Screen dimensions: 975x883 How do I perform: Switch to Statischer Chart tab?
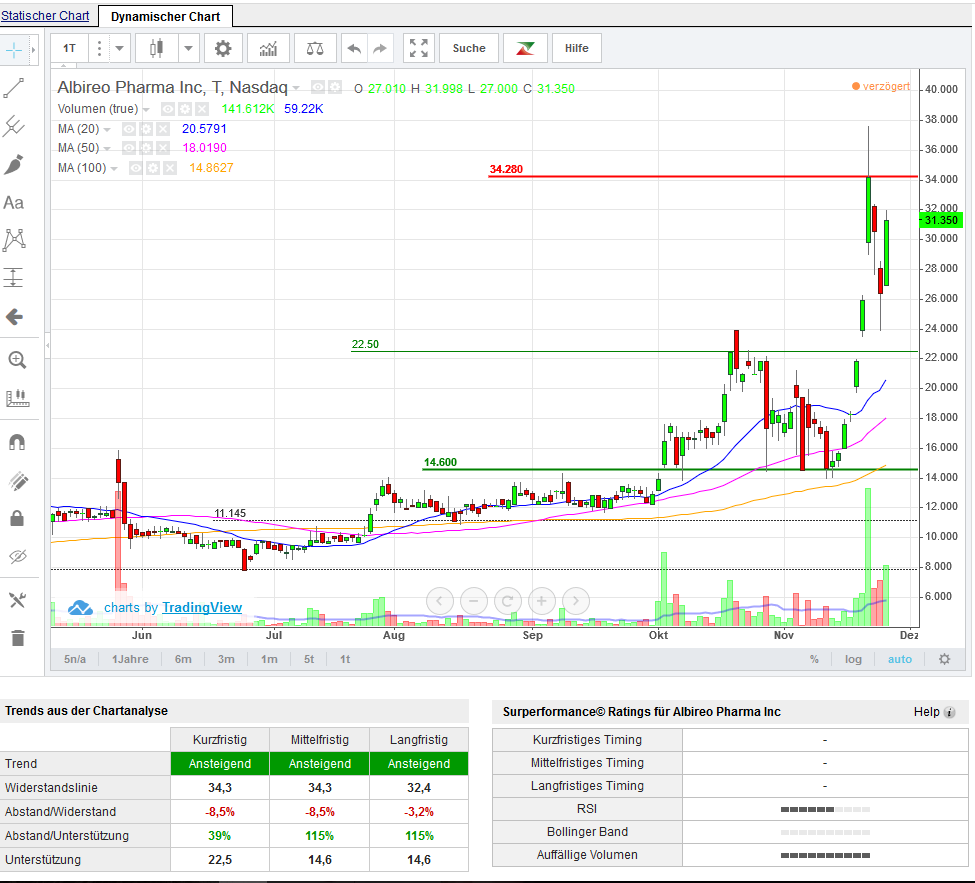coord(45,16)
